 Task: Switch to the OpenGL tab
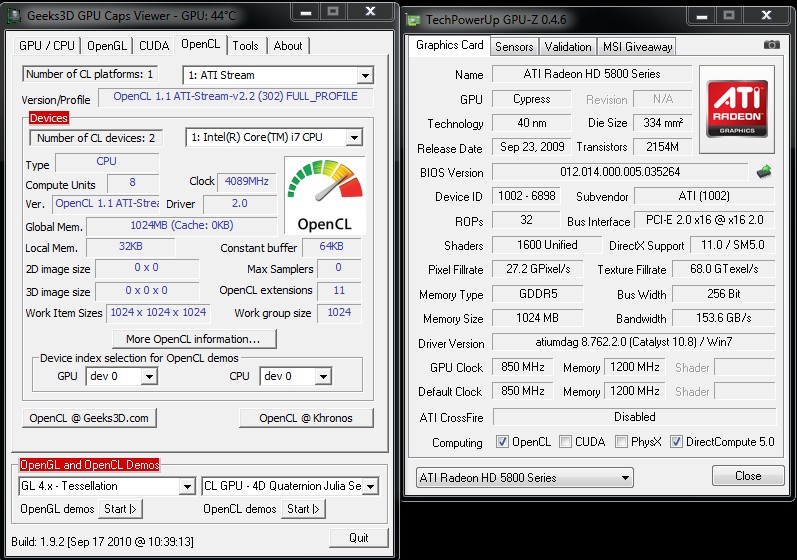(x=107, y=46)
